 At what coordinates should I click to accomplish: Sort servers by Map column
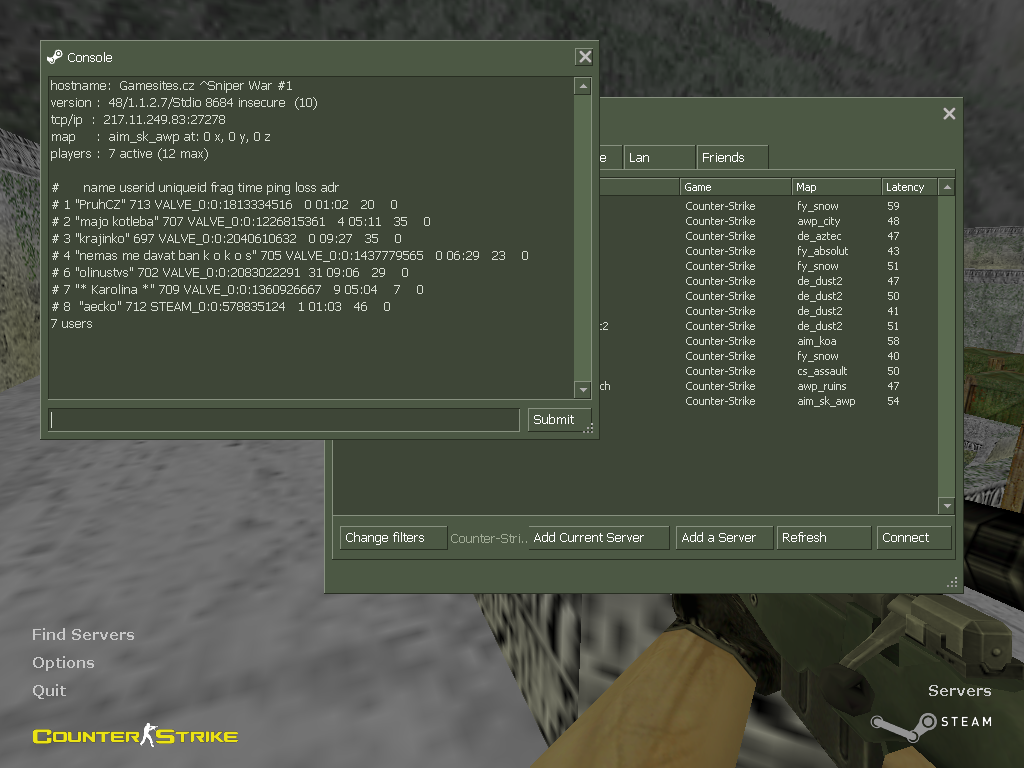(x=837, y=187)
